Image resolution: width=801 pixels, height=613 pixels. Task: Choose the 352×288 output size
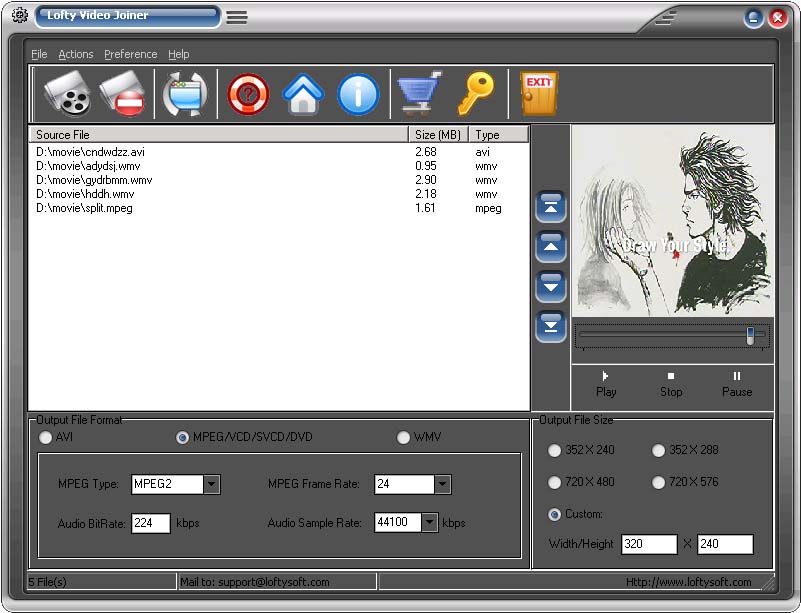pyautogui.click(x=658, y=450)
